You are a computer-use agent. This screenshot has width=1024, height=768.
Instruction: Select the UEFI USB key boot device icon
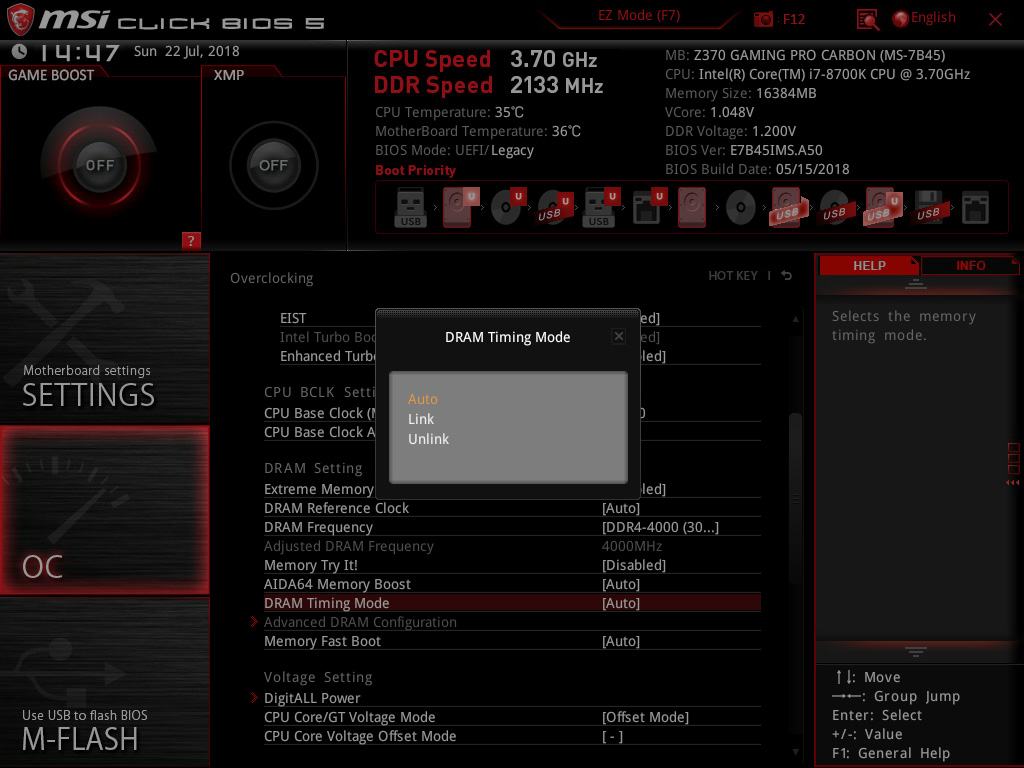601,208
